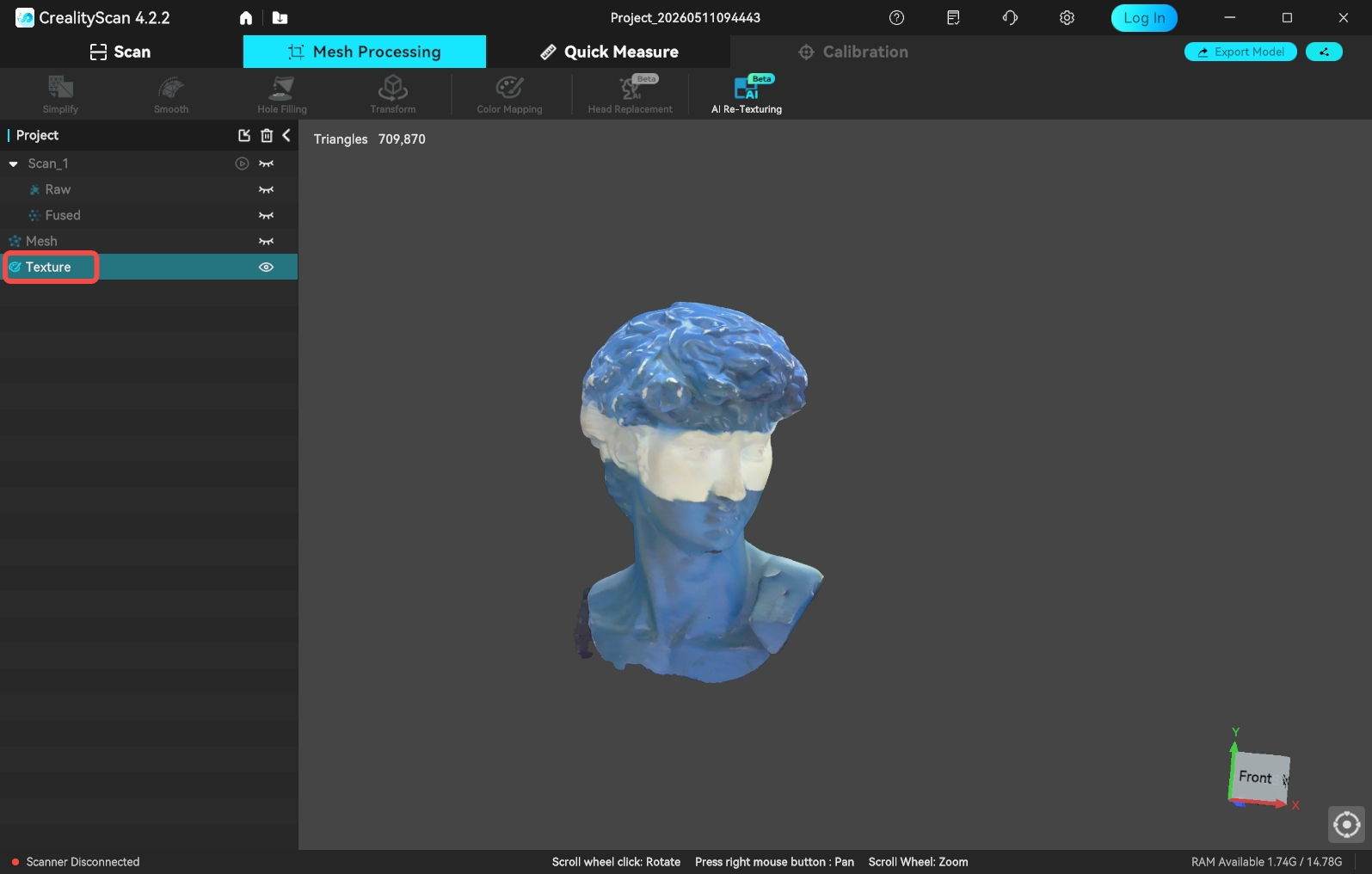The image size is (1372, 874).
Task: Export the project with the Project panel icon
Action: point(244,135)
